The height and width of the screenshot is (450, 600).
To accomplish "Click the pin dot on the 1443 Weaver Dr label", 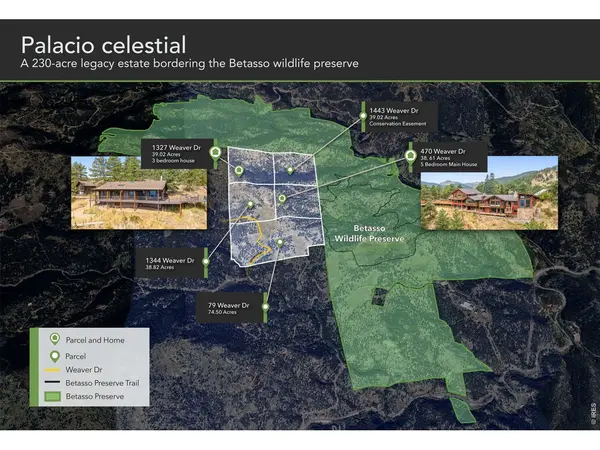I will [363, 116].
